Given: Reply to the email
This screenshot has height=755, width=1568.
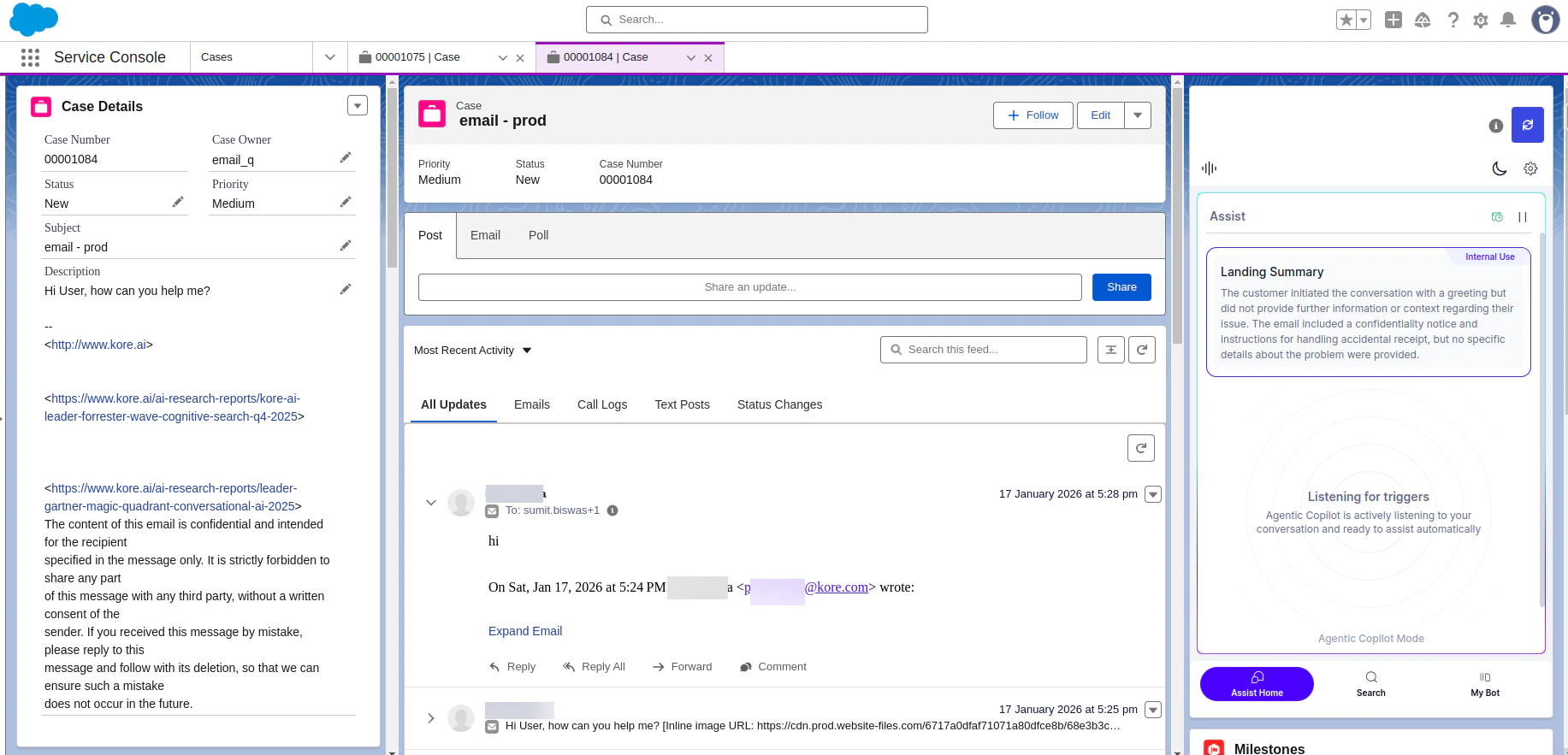Looking at the screenshot, I should pos(512,667).
